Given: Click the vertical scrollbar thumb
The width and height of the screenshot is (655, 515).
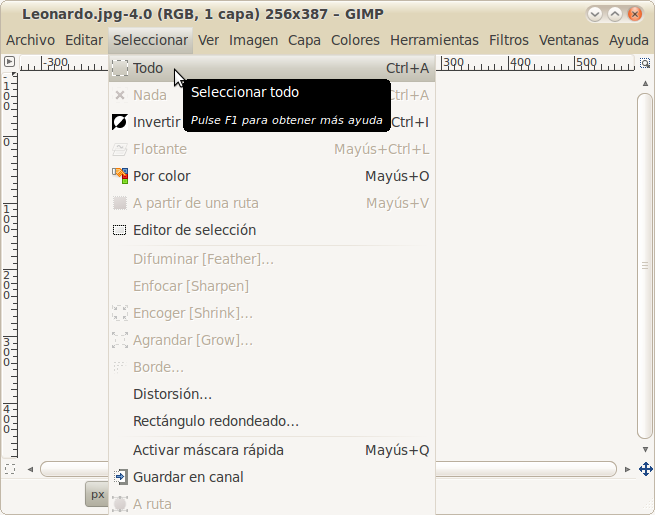Looking at the screenshot, I should point(645,266).
